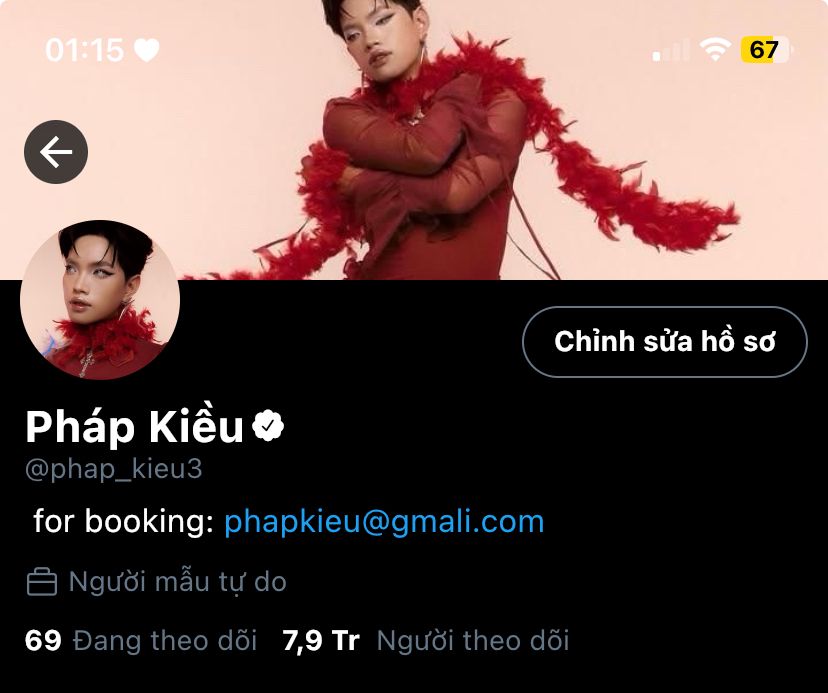Viewport: 828px width, 693px height.
Task: Click the 7,9 Tr follower count
Action: point(321,641)
